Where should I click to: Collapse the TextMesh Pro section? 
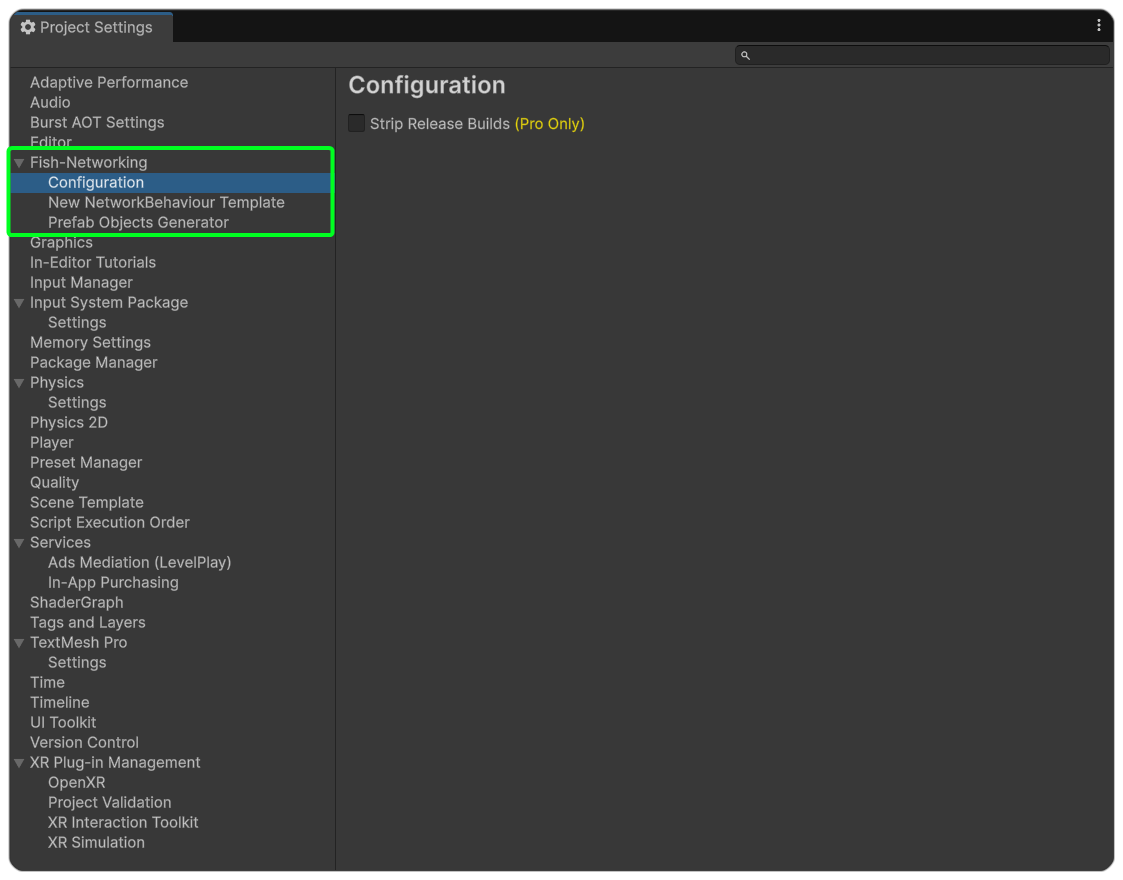[x=19, y=642]
